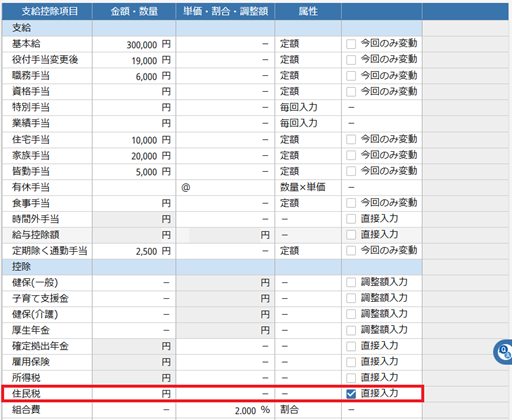Edit the 定期除く通勤手当 amount 2,500
The width and height of the screenshot is (512, 420).
point(134,251)
